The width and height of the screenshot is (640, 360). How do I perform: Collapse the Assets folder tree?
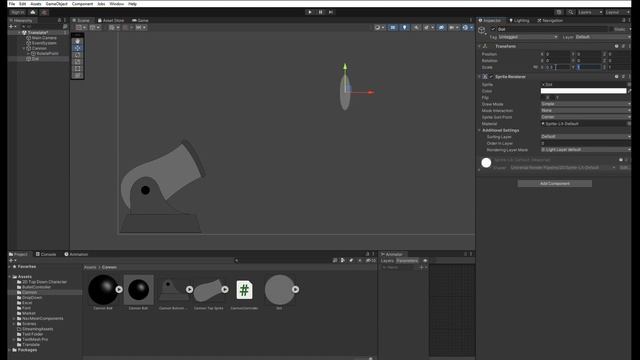(x=10, y=277)
